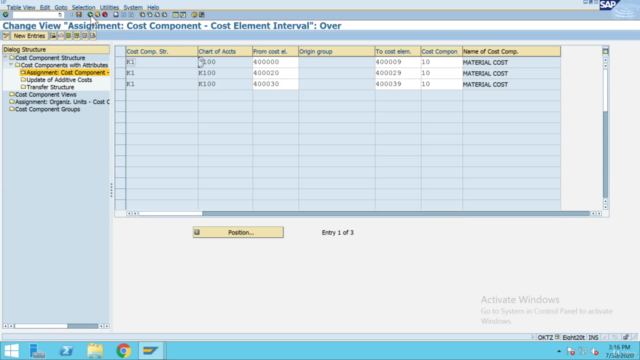Click the Next page icon
The height and width of the screenshot is (360, 640).
(x=157, y=15)
